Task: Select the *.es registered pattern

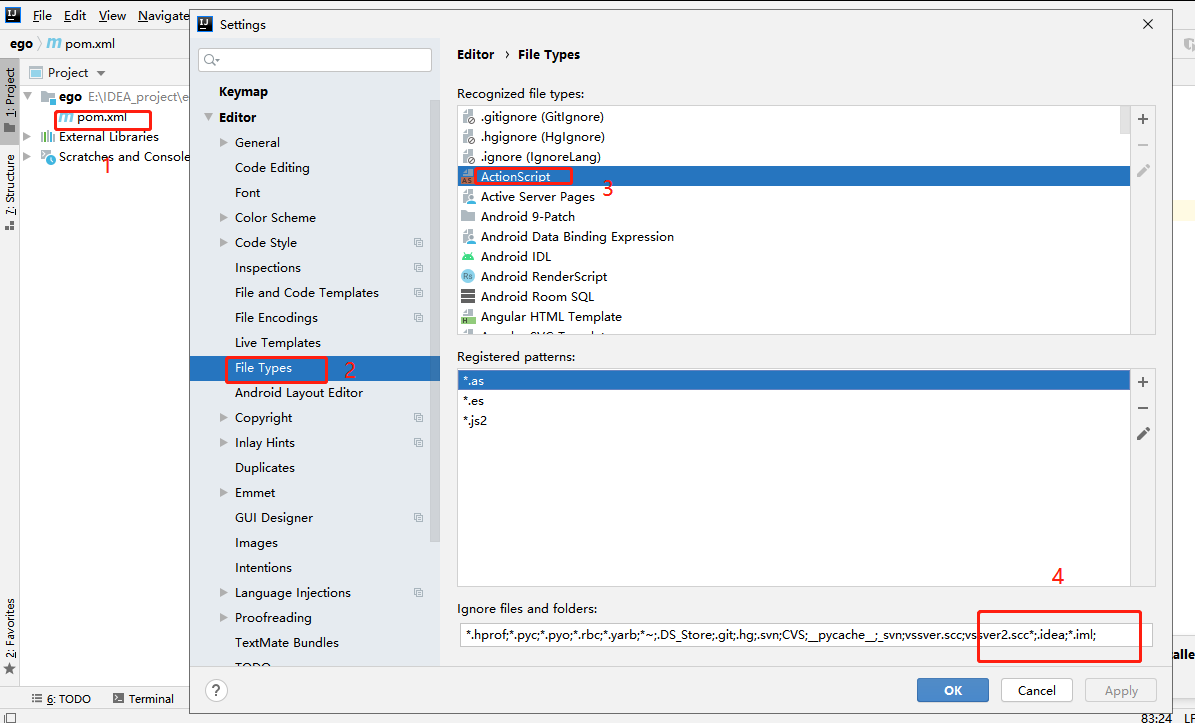Action: [793, 401]
